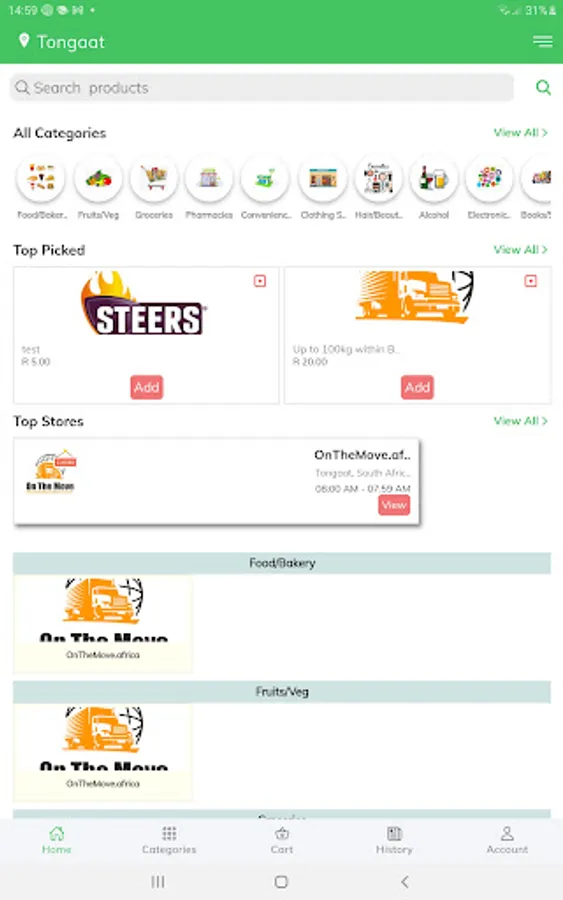Open the Hair/Beauty category icon
The image size is (563, 900).
pos(378,179)
